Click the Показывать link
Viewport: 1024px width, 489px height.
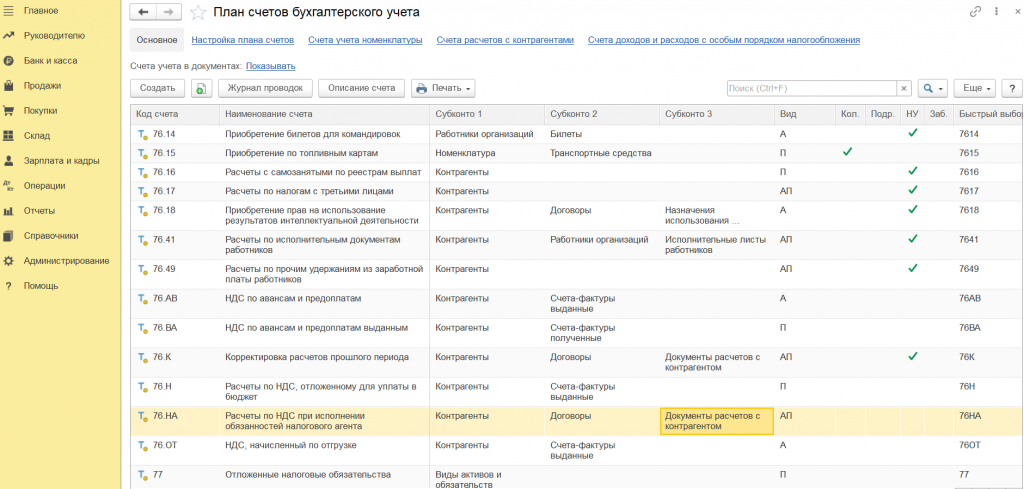271,66
